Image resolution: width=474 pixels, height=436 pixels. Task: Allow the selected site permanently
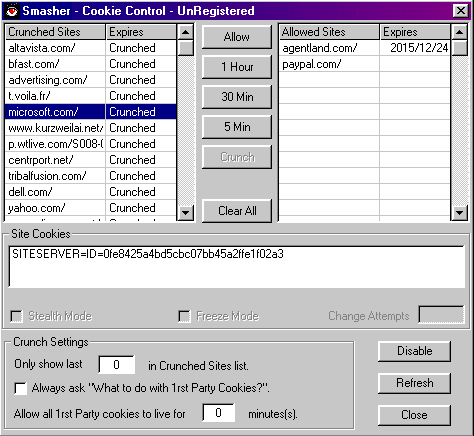(237, 37)
